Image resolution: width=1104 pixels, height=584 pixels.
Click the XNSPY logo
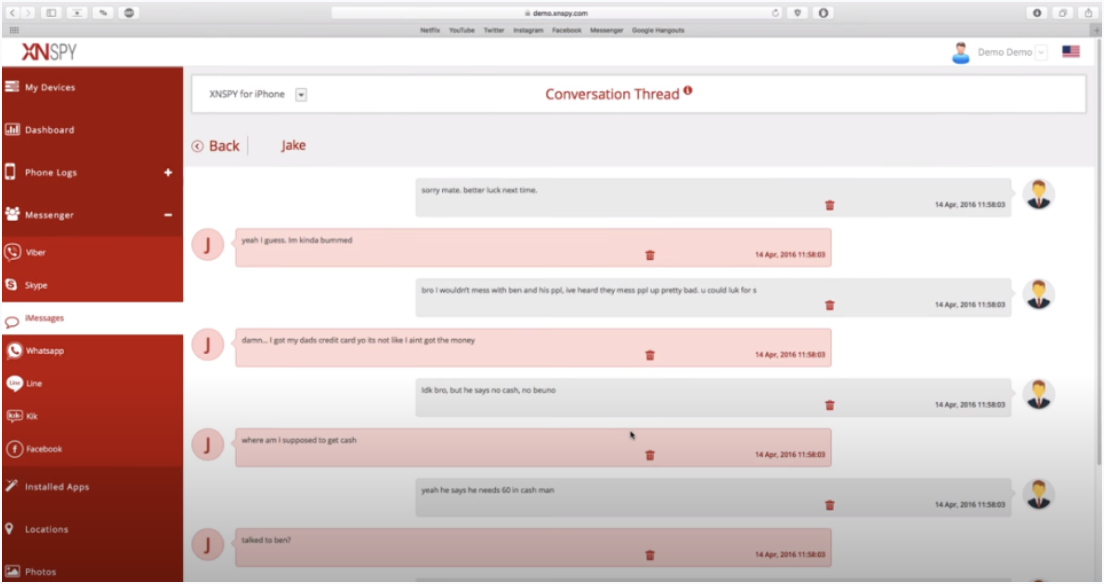(49, 52)
